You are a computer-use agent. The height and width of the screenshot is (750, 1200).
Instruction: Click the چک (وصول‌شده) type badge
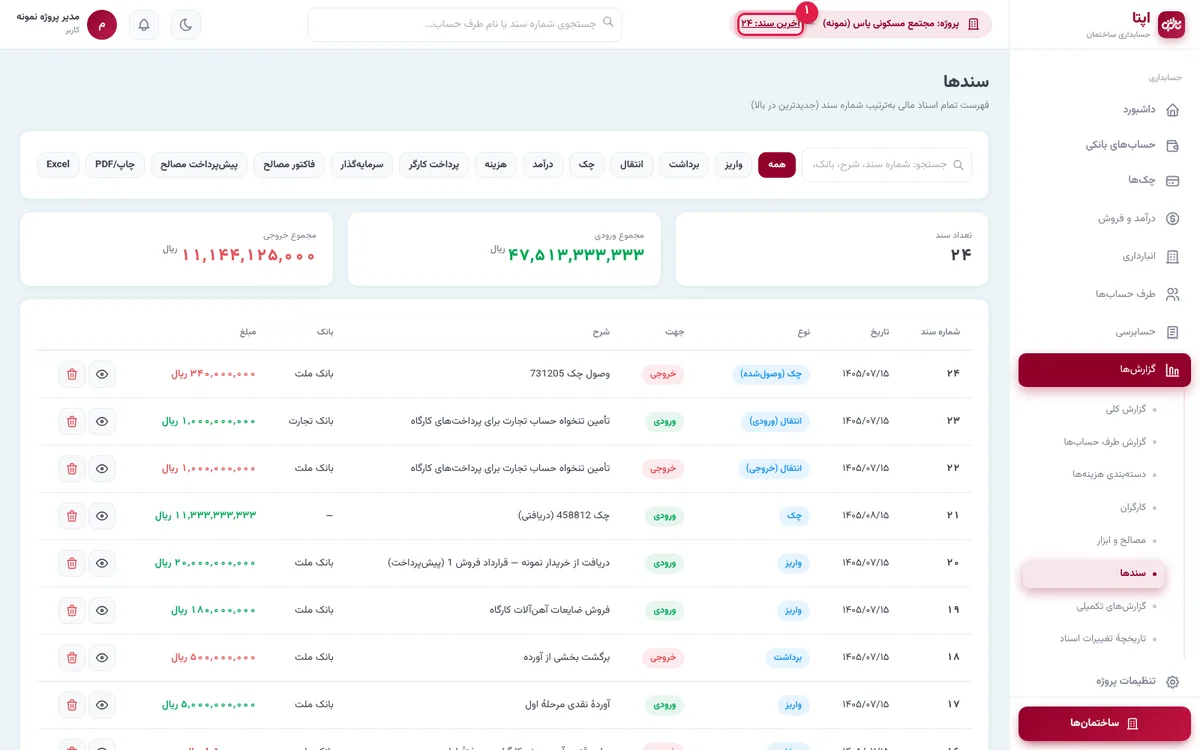click(771, 374)
